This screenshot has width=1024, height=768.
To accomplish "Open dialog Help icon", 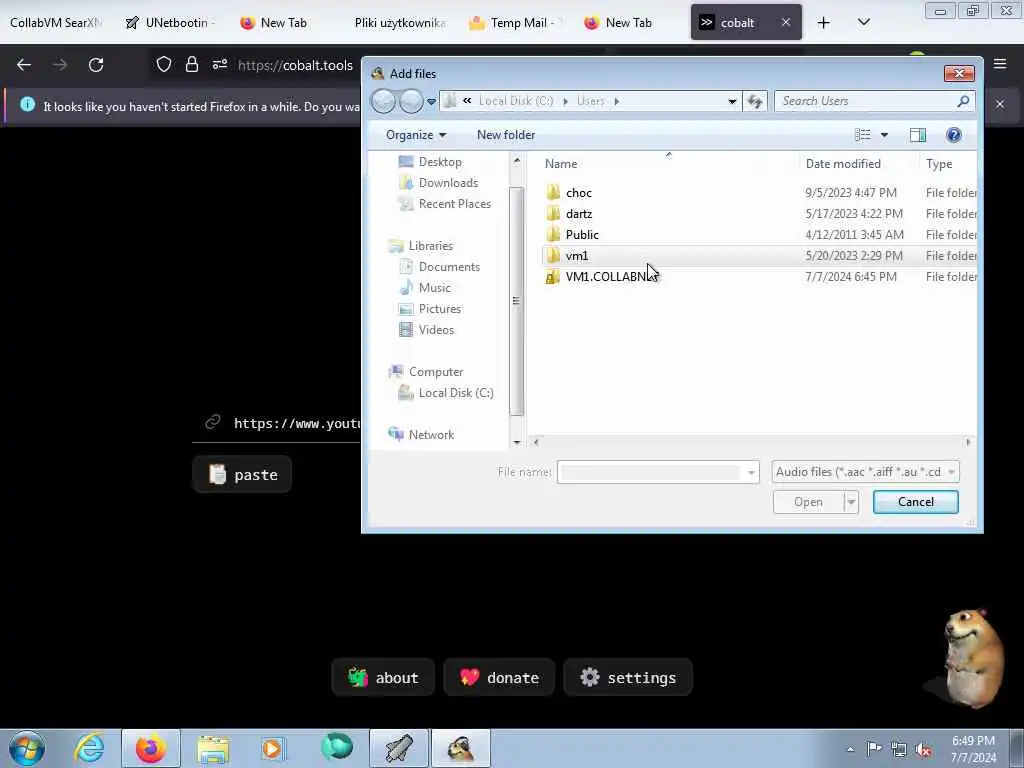I will 953,135.
